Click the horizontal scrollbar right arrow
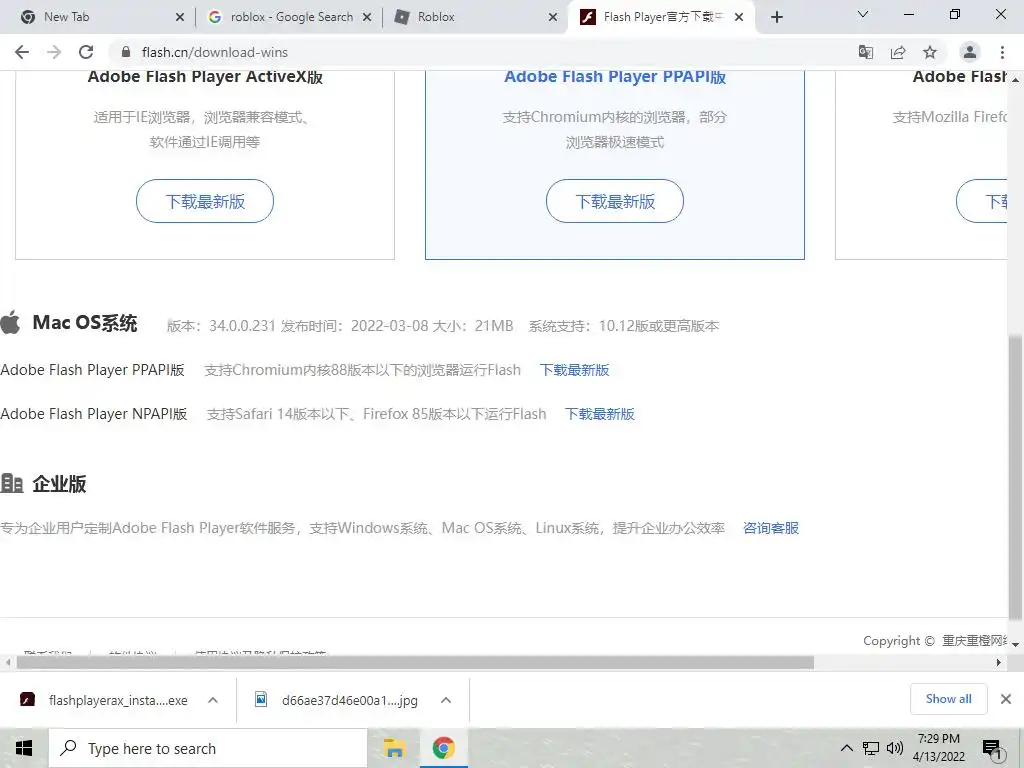 coord(999,663)
